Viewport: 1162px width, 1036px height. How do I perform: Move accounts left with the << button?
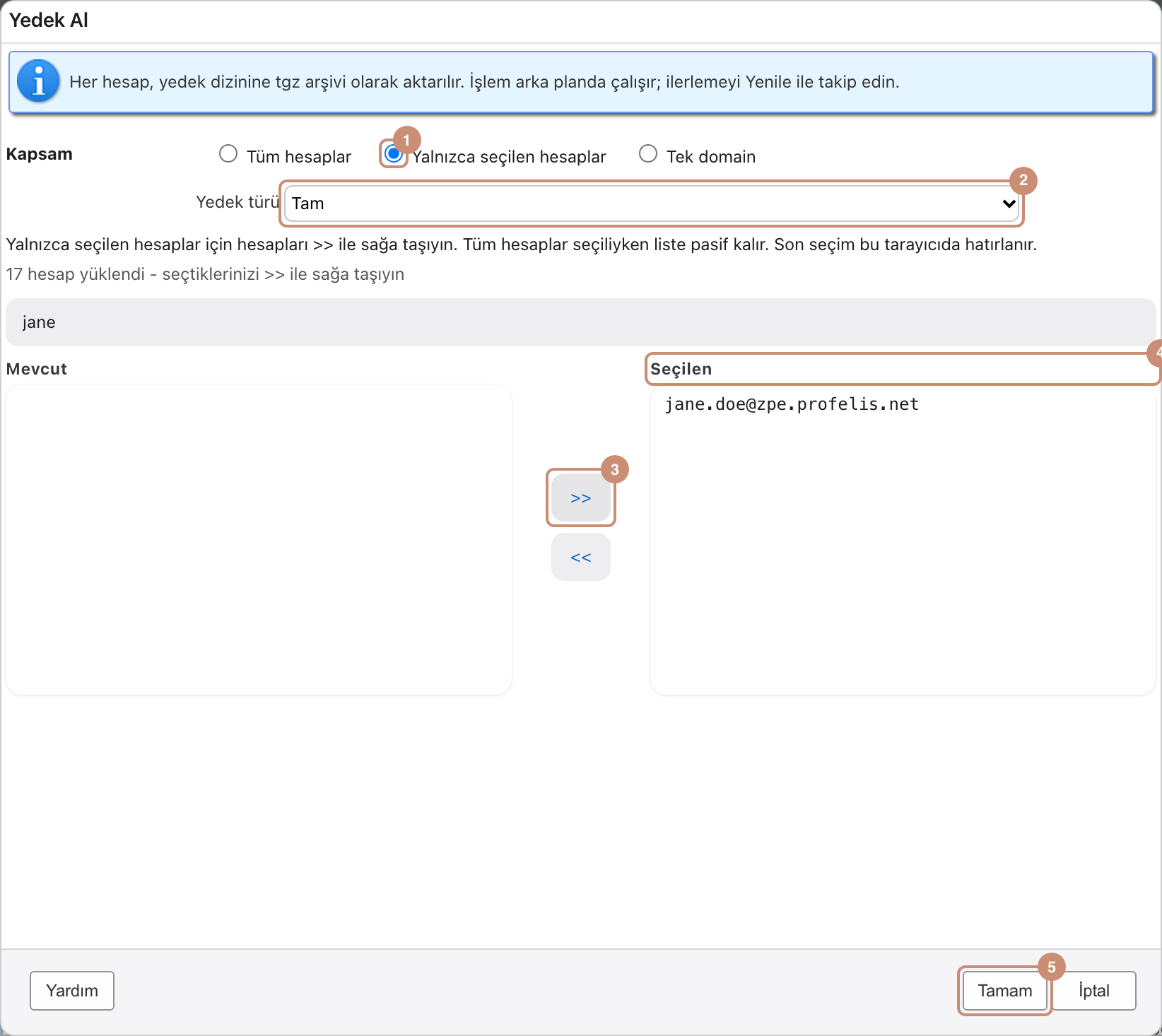(x=581, y=558)
